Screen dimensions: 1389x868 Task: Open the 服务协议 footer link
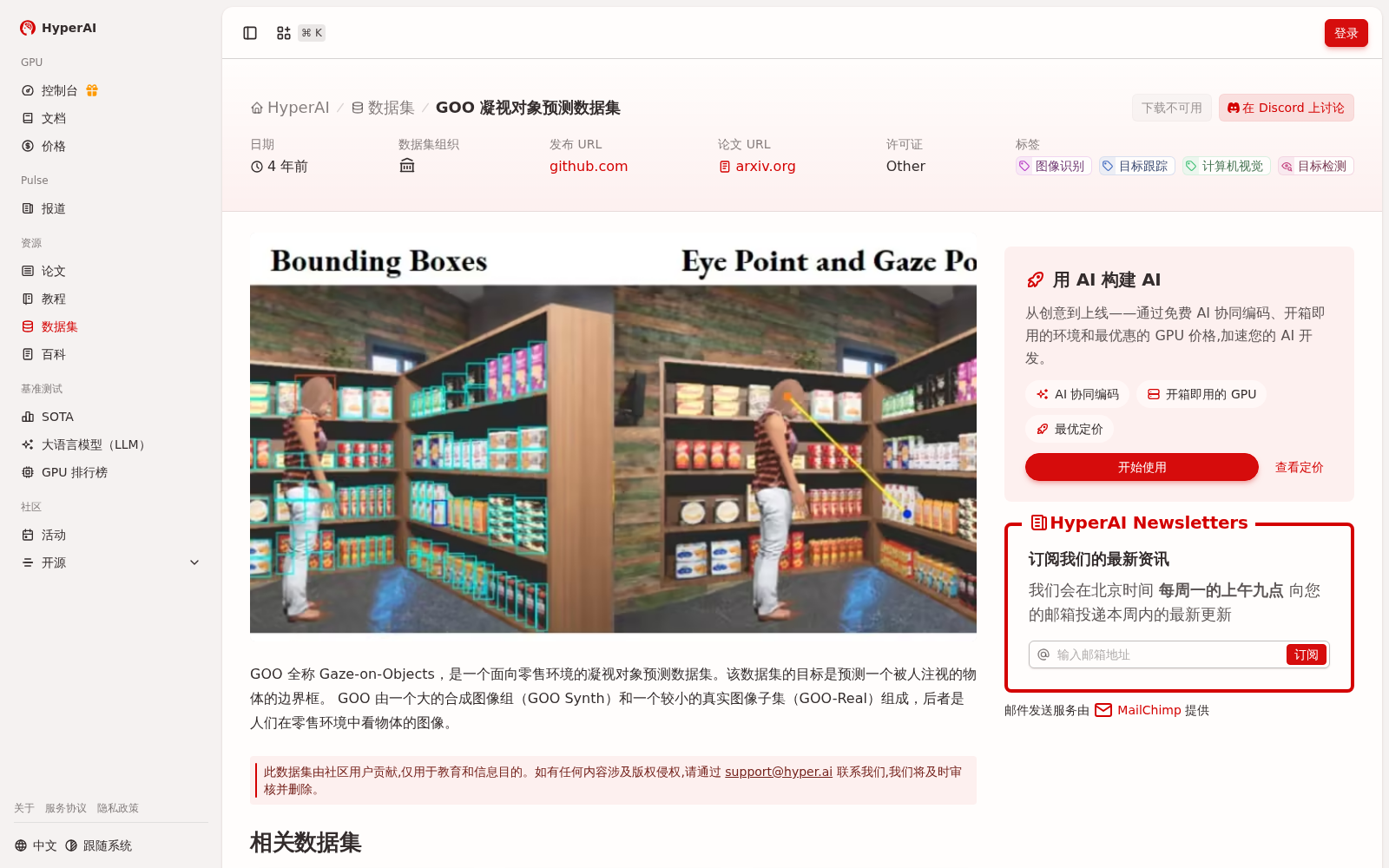pos(66,808)
